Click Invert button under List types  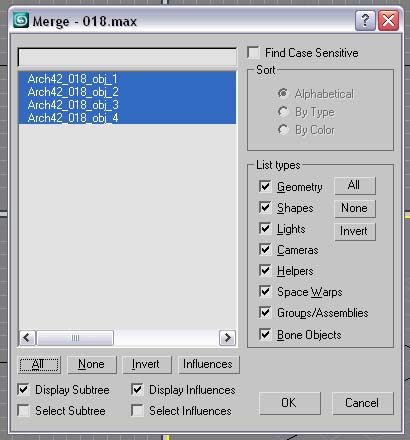[355, 231]
